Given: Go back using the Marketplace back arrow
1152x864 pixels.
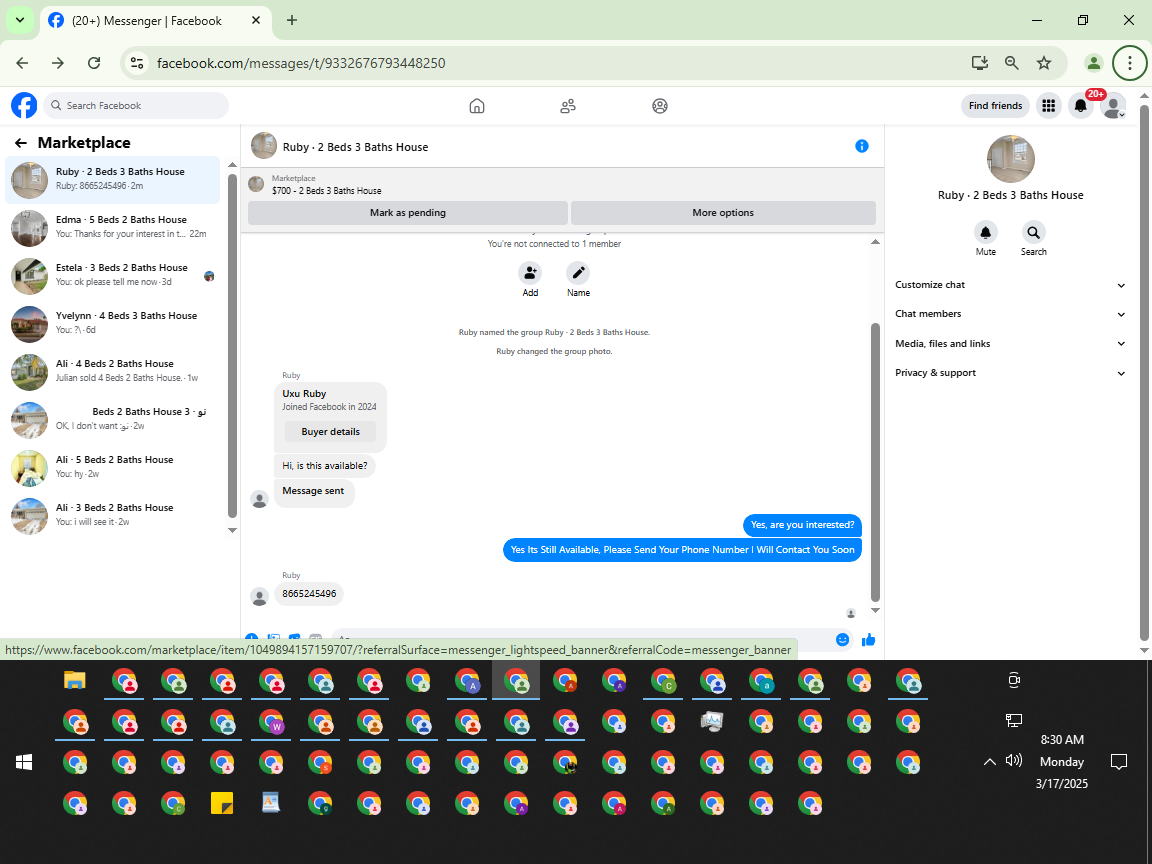Looking at the screenshot, I should click(x=21, y=143).
